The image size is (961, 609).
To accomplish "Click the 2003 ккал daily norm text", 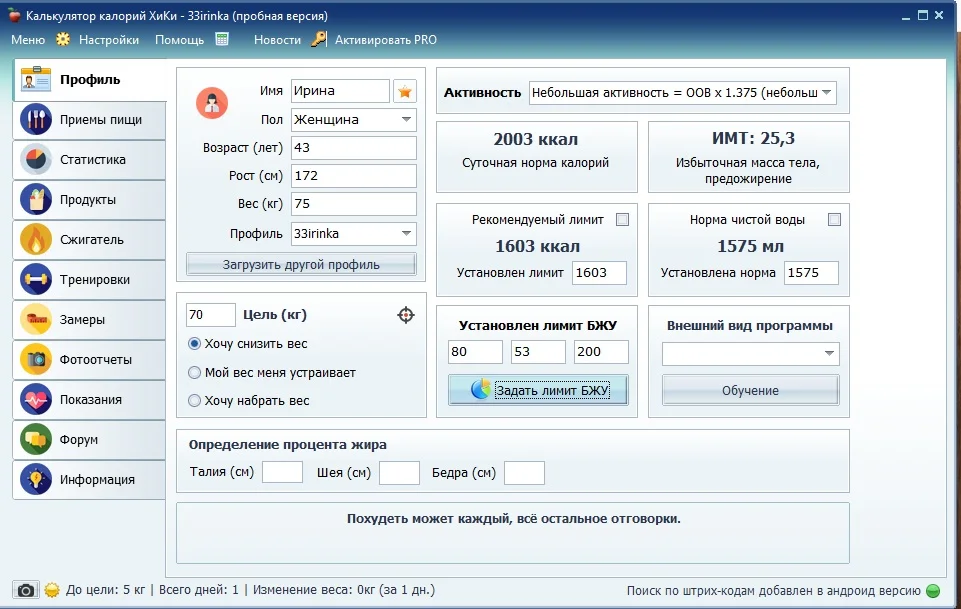I will (x=536, y=139).
